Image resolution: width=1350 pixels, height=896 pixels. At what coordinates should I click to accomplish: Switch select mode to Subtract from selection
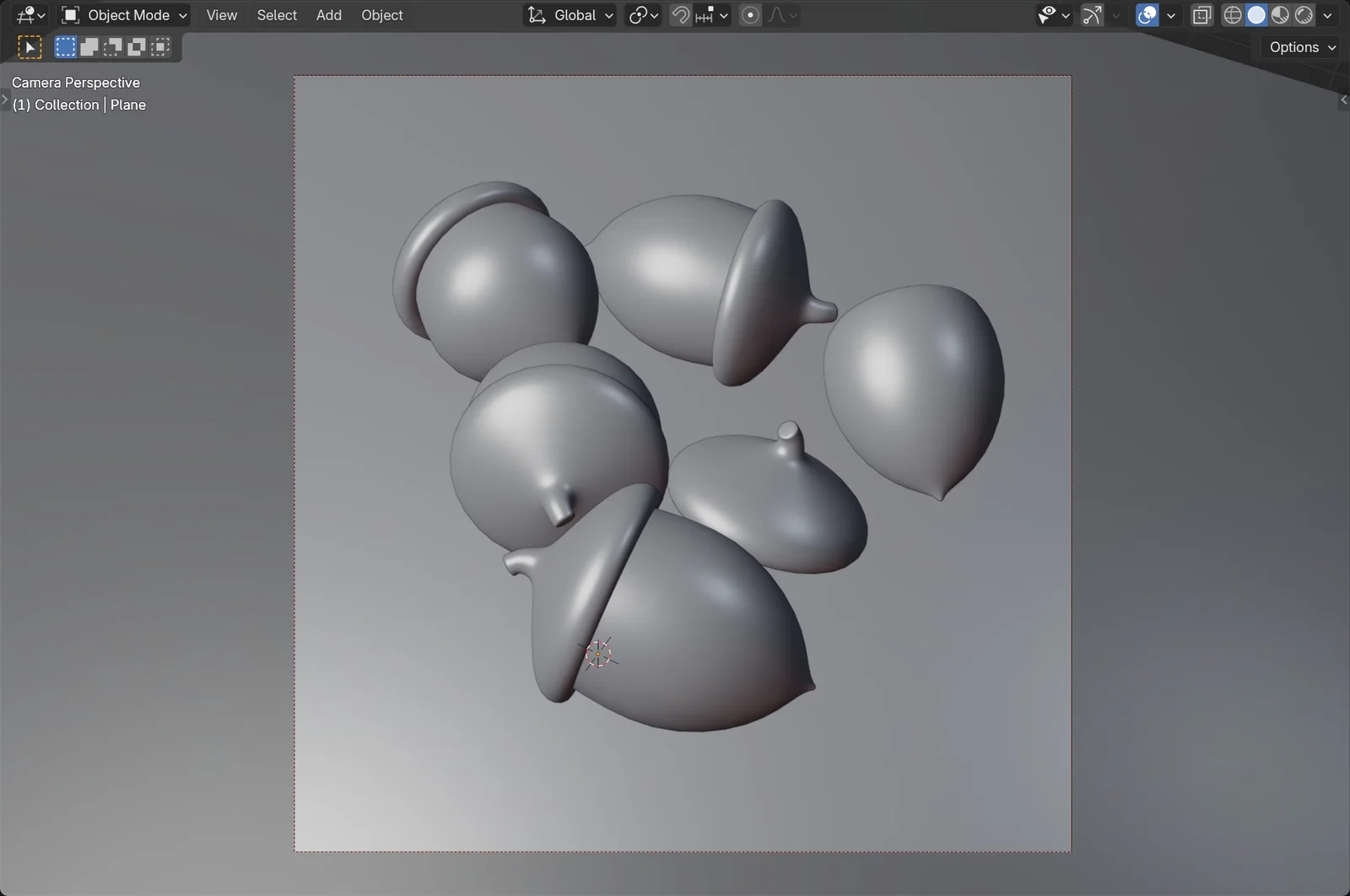pos(111,46)
